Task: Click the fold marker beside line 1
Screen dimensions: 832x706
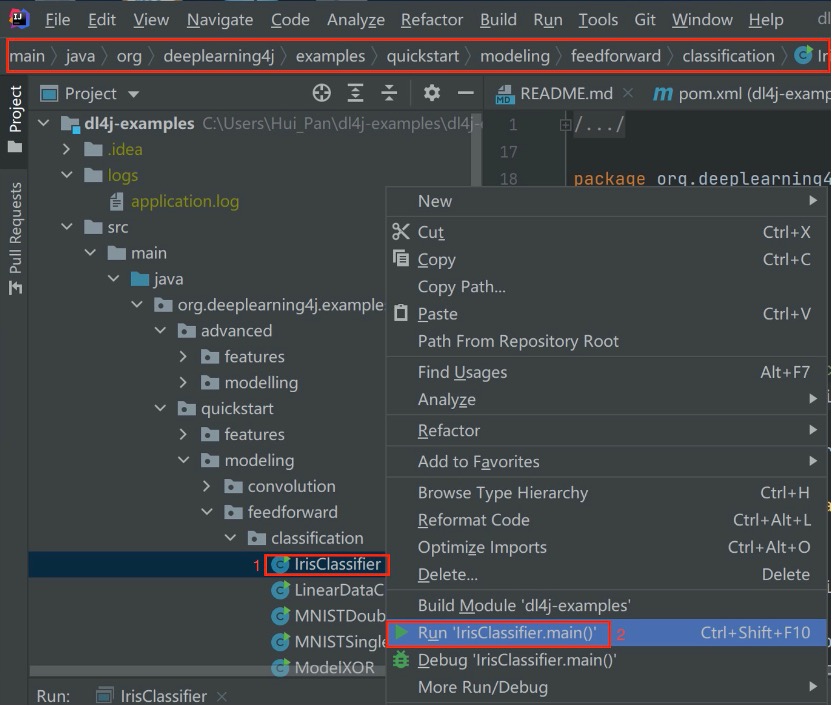Action: tap(565, 125)
